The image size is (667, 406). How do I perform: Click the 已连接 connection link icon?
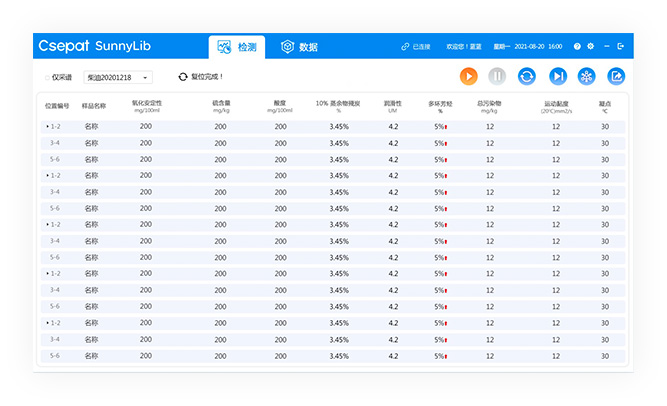click(405, 47)
